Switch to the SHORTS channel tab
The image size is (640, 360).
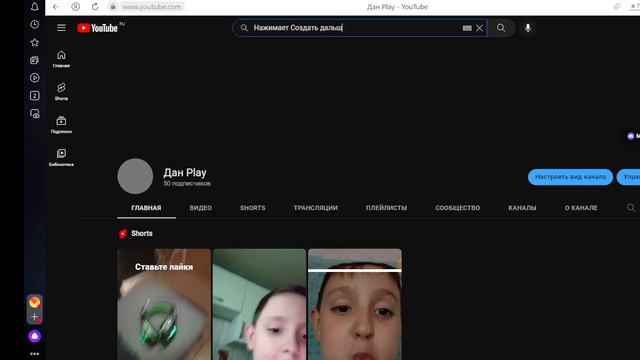253,208
